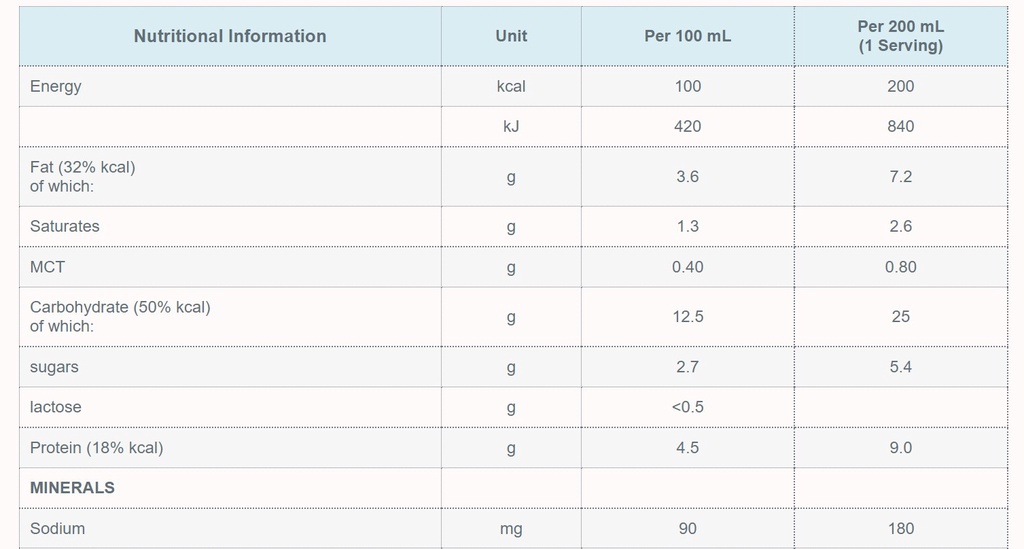Select the Per 100 mL column header

[x=687, y=36]
